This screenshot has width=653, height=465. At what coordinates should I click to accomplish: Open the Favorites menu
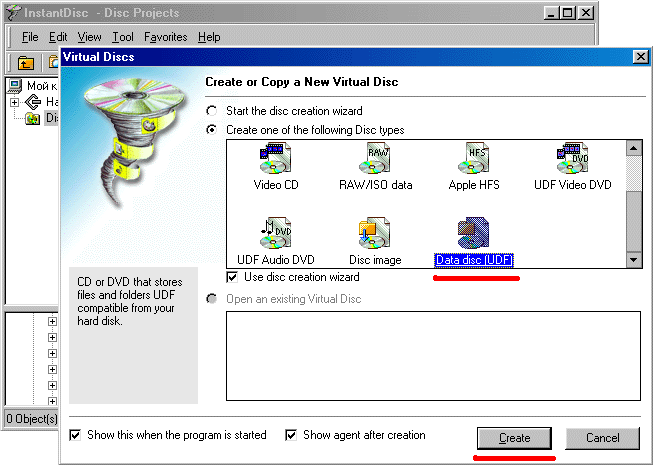[165, 37]
